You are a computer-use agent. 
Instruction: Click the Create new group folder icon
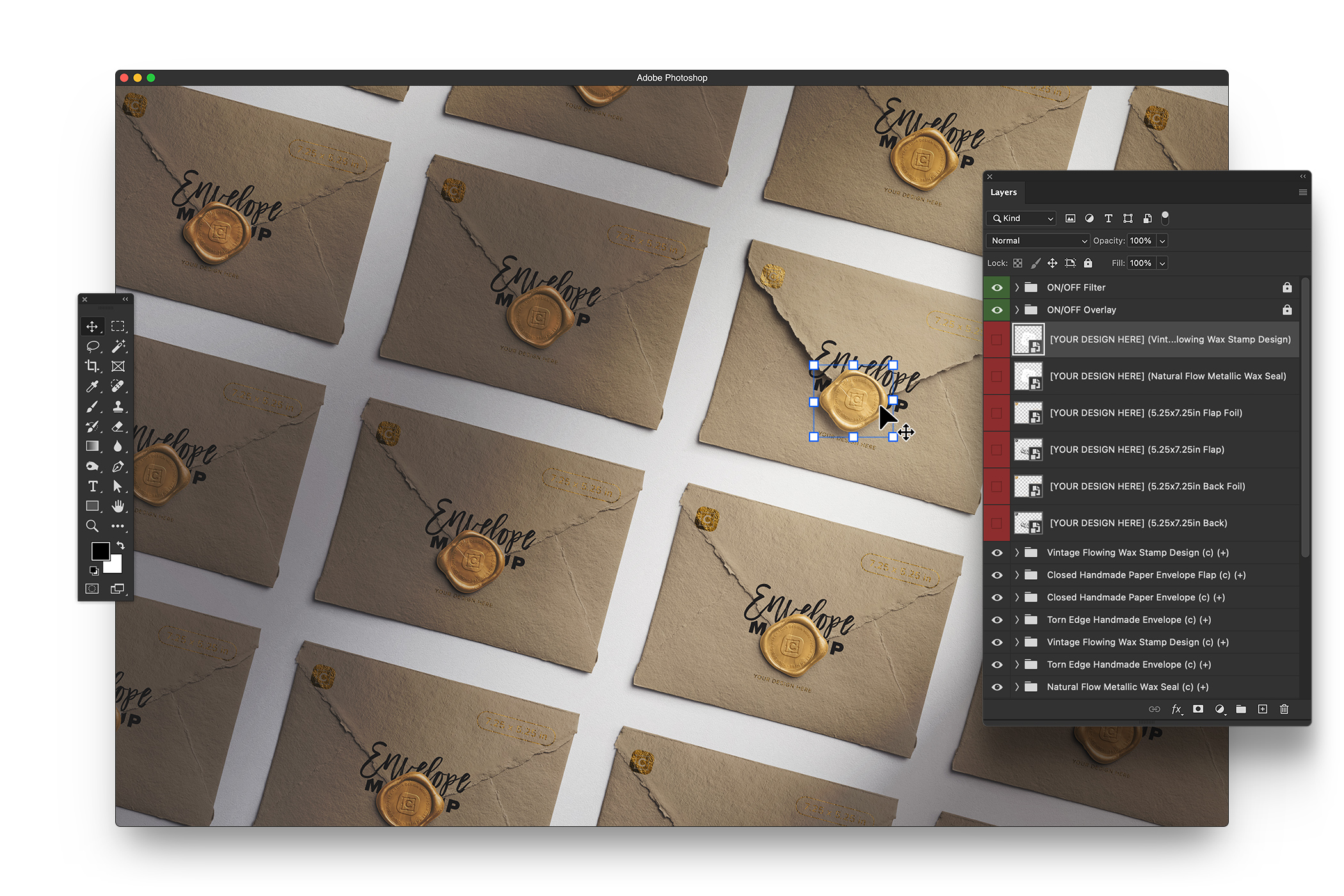1241,709
